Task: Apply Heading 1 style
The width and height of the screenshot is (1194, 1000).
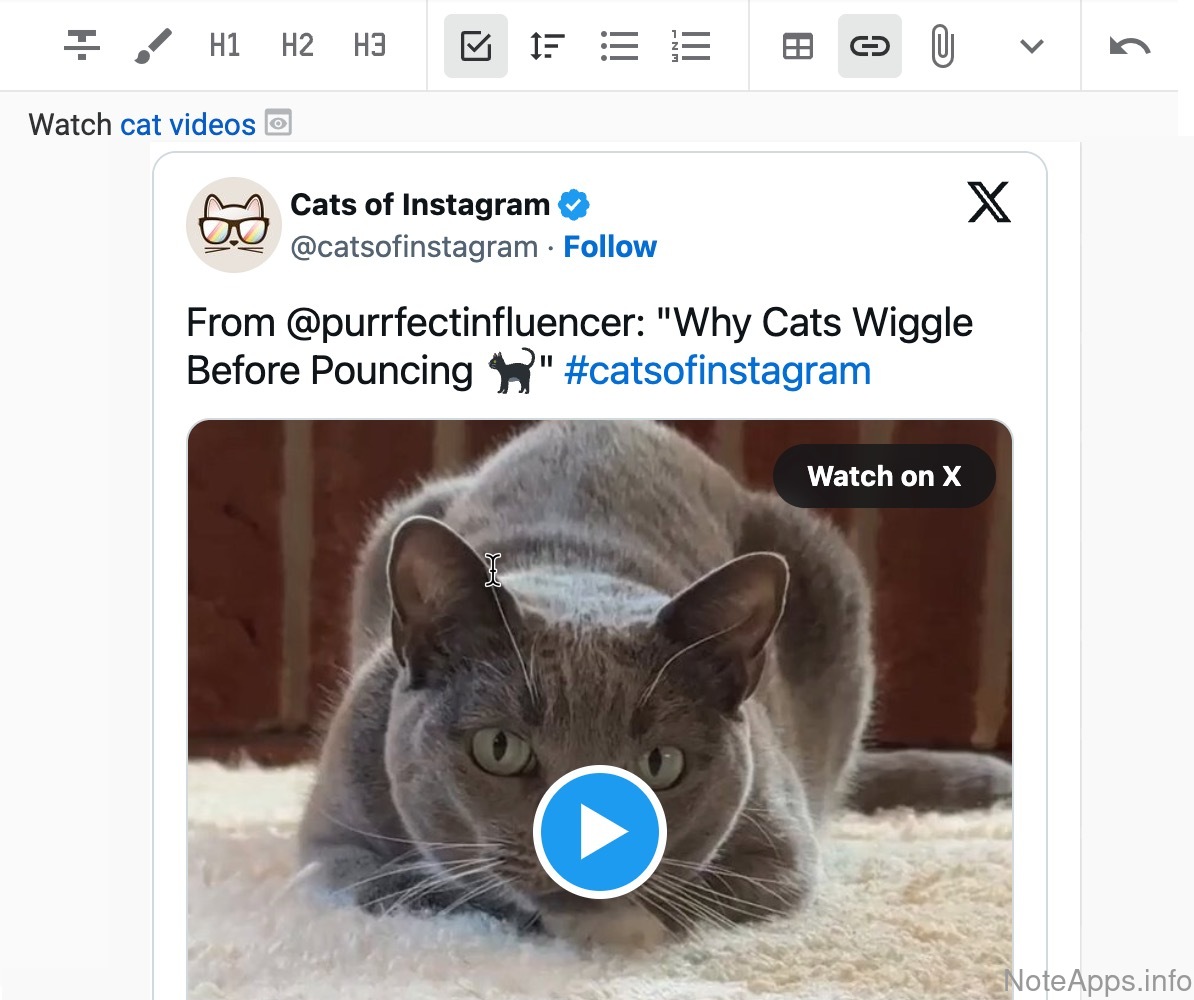Action: (225, 46)
